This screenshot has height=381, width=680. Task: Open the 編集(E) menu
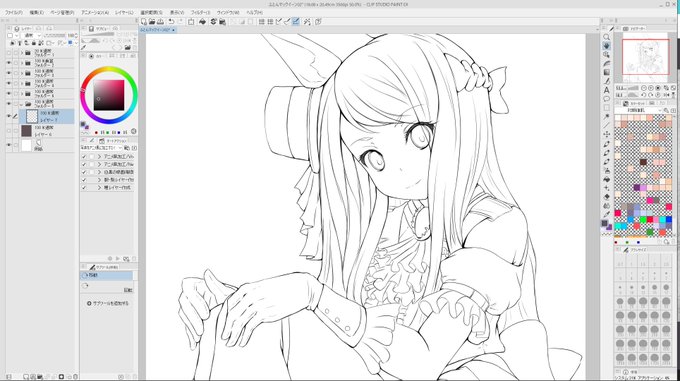click(x=36, y=13)
